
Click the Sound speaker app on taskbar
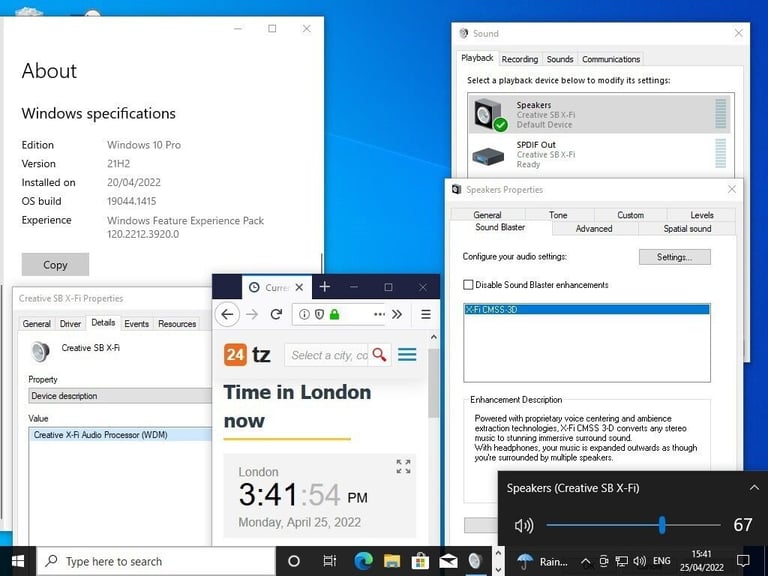click(x=476, y=561)
